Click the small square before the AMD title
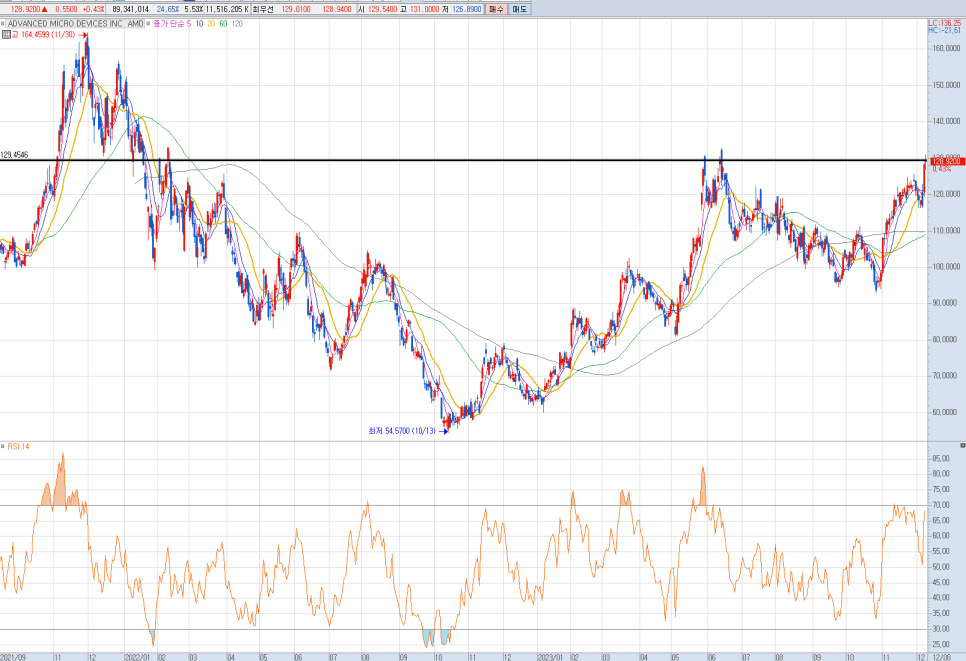 click(x=2, y=24)
